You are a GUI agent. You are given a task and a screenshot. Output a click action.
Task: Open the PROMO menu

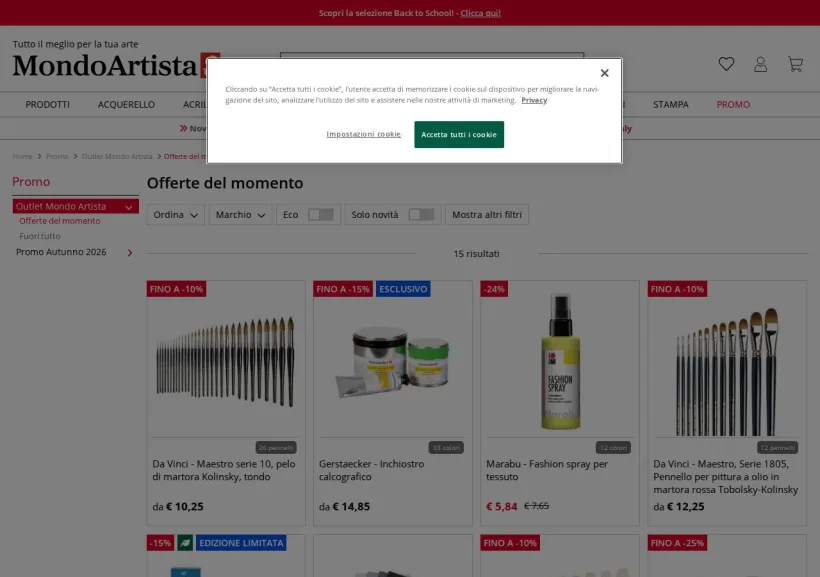click(x=733, y=105)
